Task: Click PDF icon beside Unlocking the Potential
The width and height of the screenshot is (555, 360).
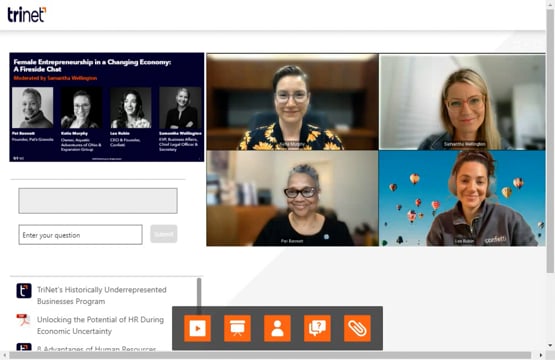Action: (24, 320)
